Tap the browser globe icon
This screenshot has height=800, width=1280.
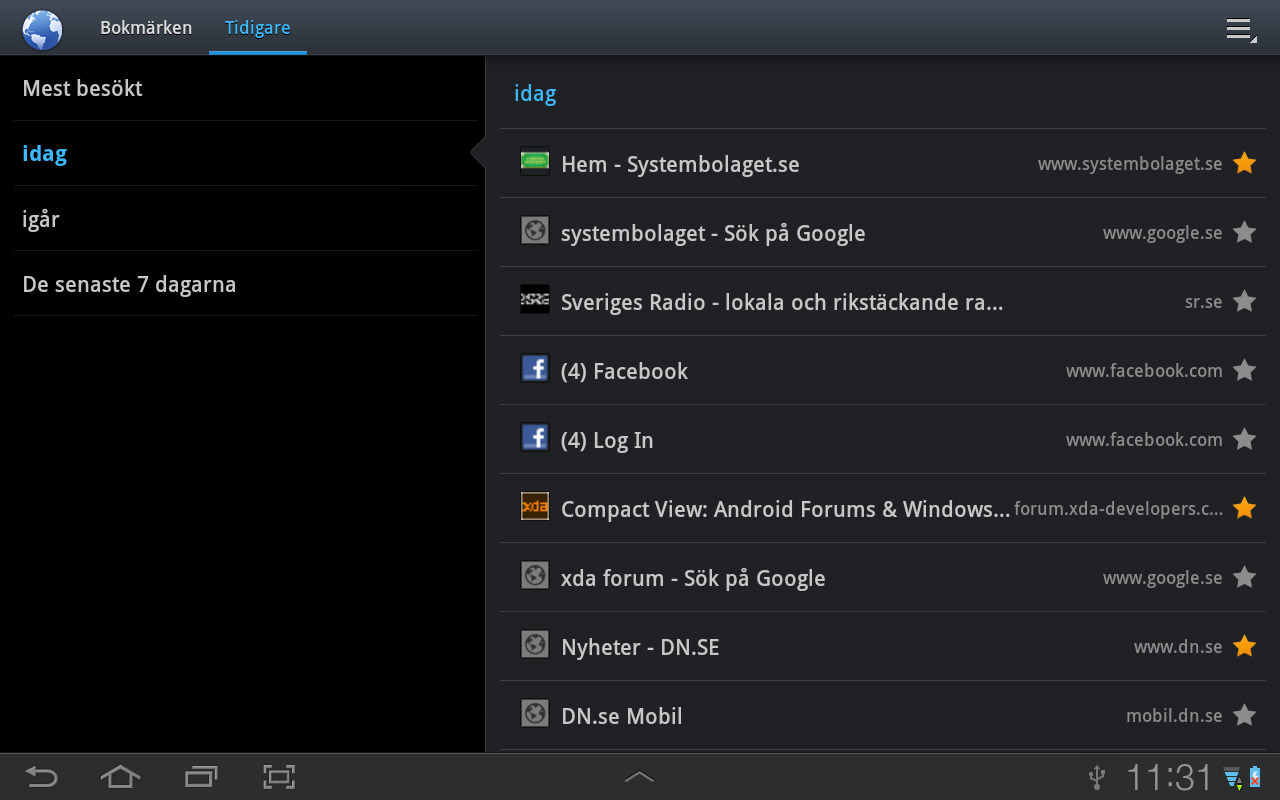pyautogui.click(x=42, y=28)
